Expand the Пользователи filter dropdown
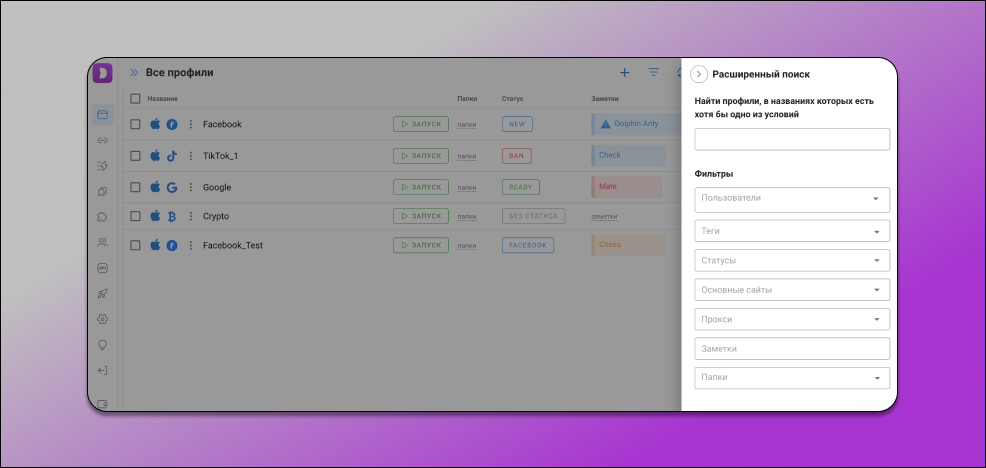986x468 pixels. (791, 199)
